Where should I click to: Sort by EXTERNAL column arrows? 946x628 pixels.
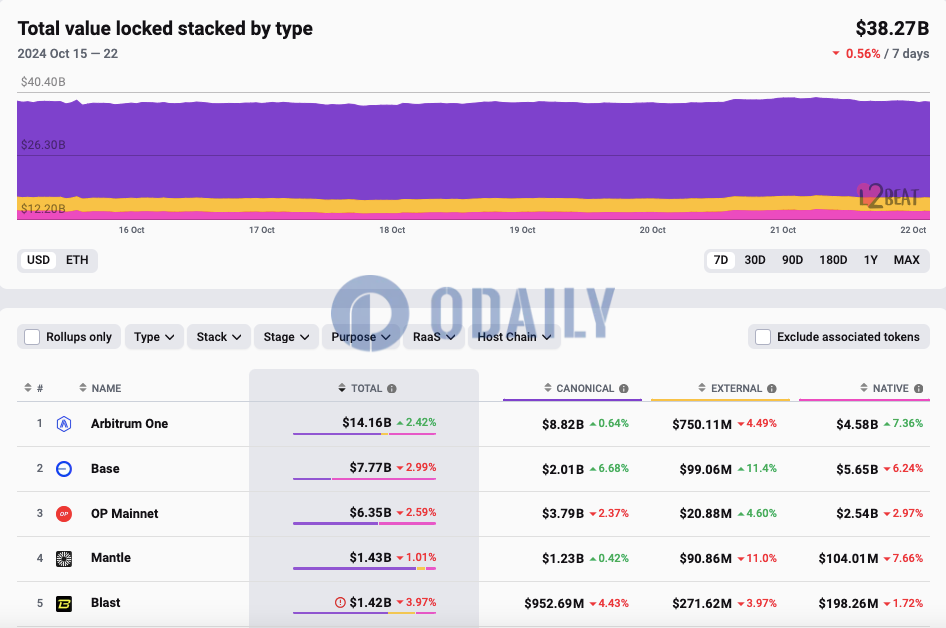point(702,387)
